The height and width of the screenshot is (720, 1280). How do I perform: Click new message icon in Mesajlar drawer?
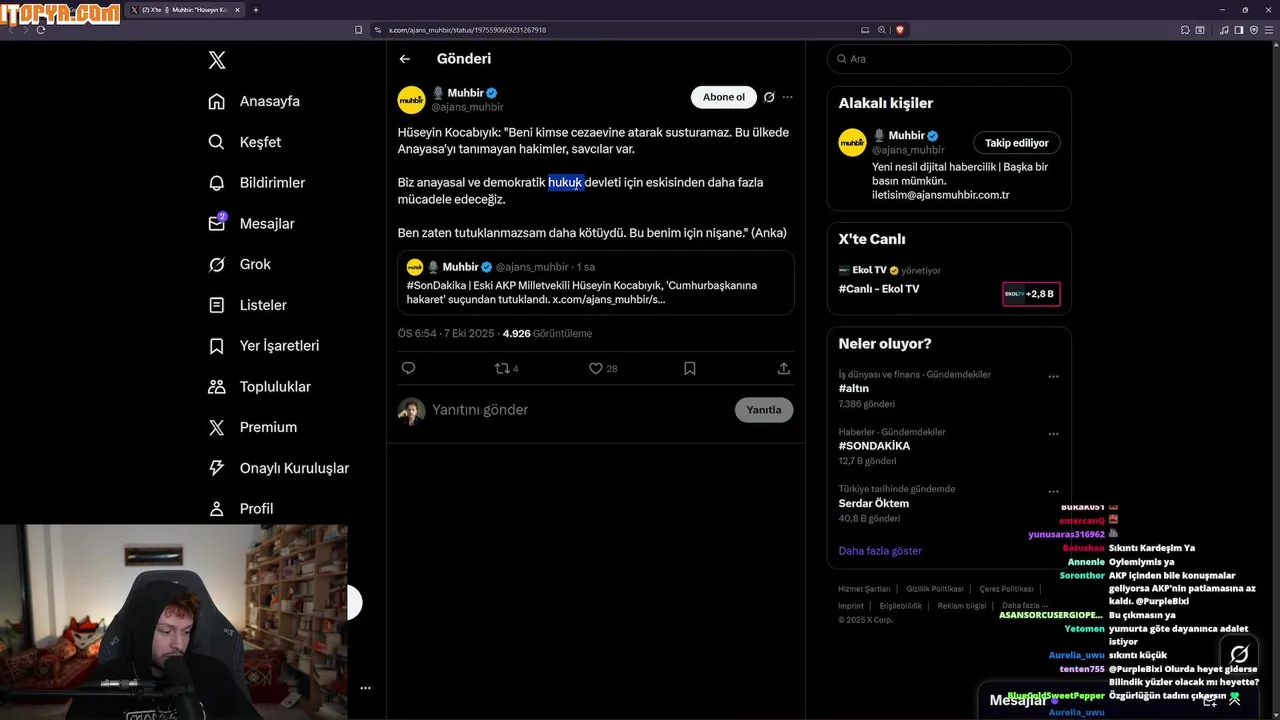point(1210,701)
